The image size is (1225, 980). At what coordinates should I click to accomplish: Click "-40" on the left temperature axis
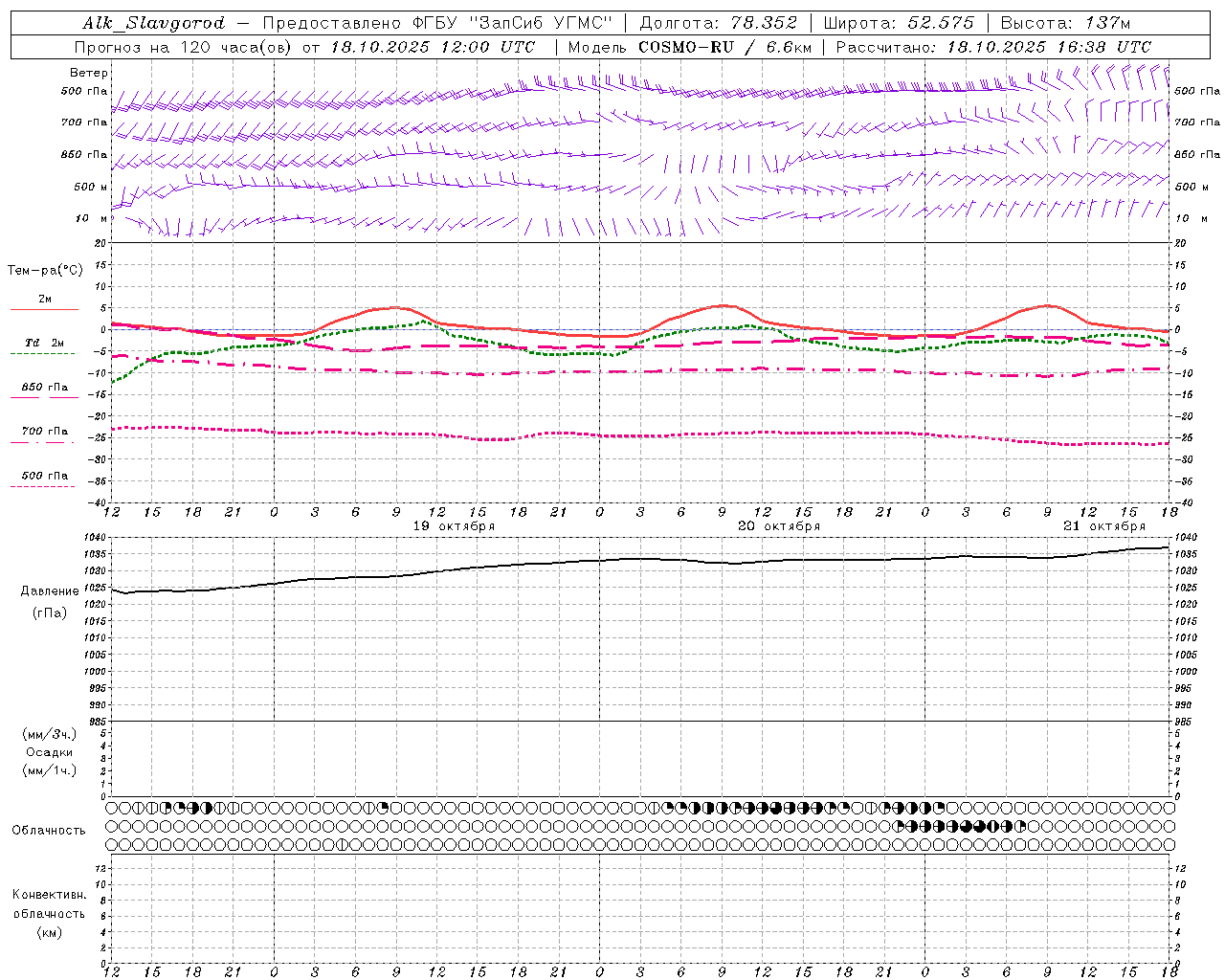tap(99, 502)
